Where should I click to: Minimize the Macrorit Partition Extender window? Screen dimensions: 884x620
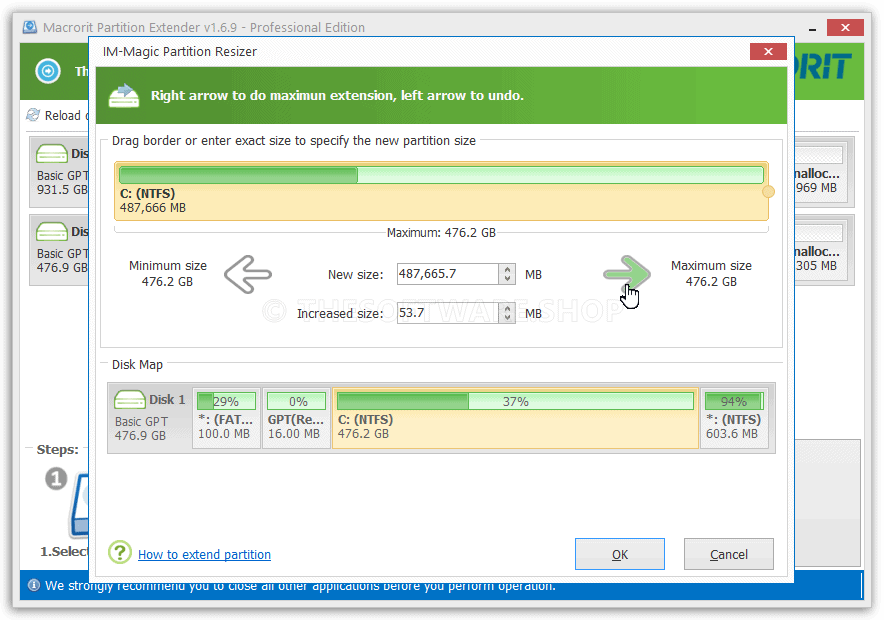click(x=812, y=28)
